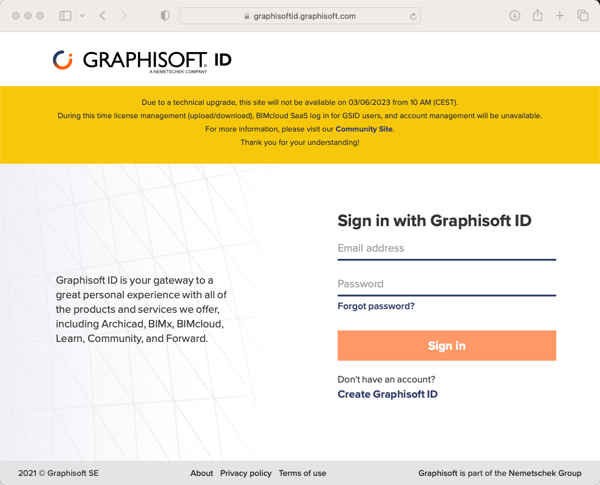
Task: Open the Safari share icon
Action: tap(537, 15)
